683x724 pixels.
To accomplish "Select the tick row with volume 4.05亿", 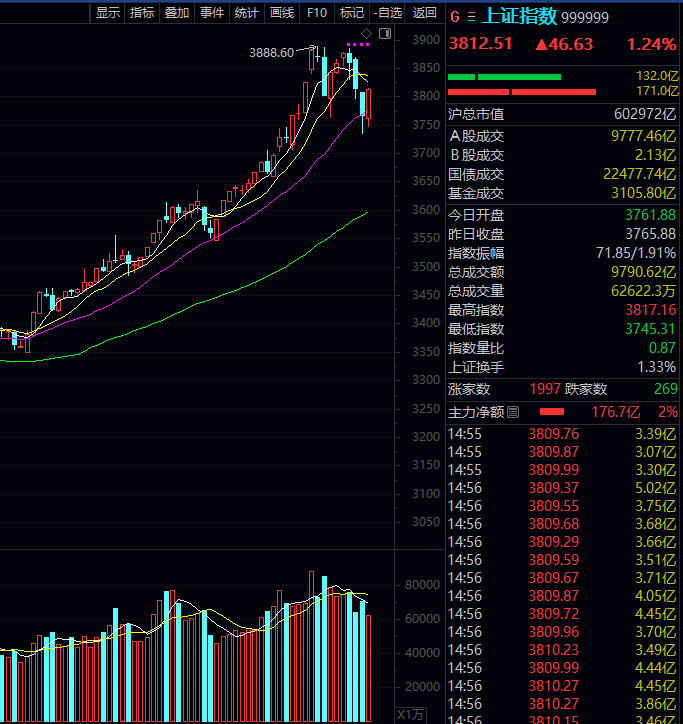I will 563,596.
